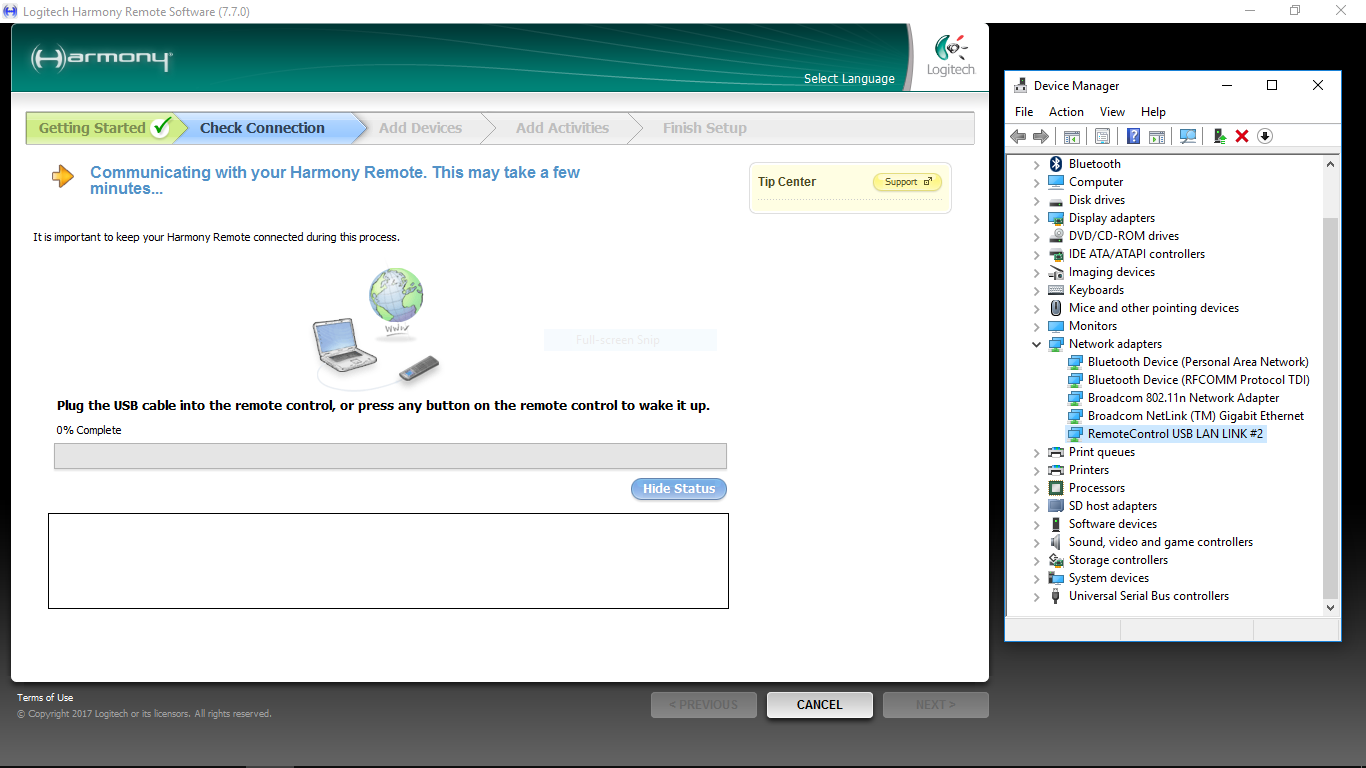Expand the Display adapters node
The width and height of the screenshot is (1366, 768).
point(1036,218)
